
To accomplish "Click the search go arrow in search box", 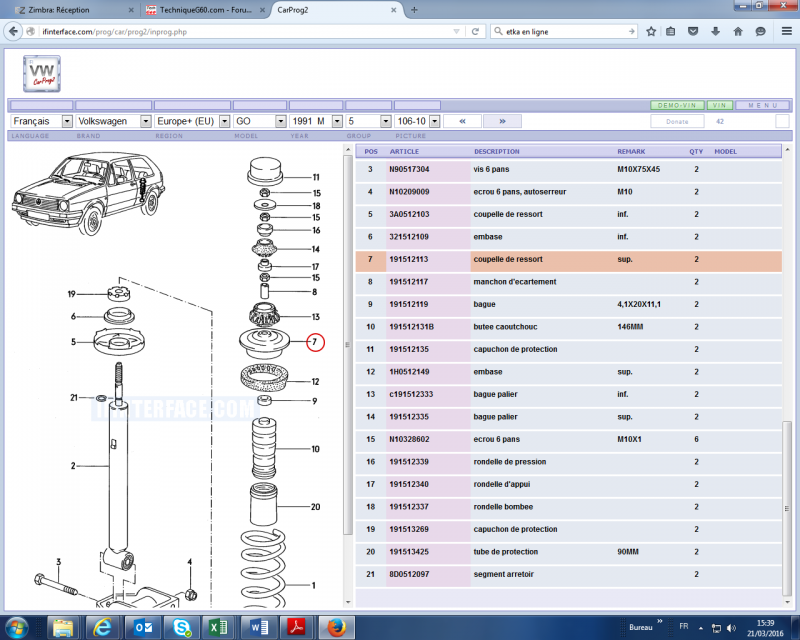I will (x=632, y=32).
